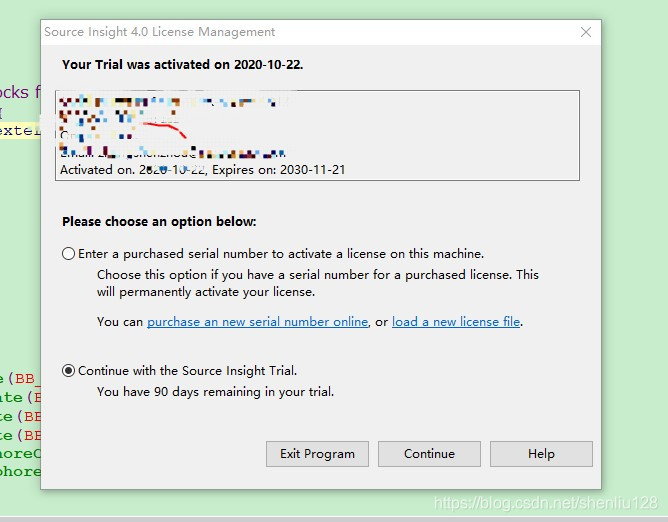Click the 90 days remaining trial text
Viewport: 668px width, 522px height.
click(x=215, y=392)
